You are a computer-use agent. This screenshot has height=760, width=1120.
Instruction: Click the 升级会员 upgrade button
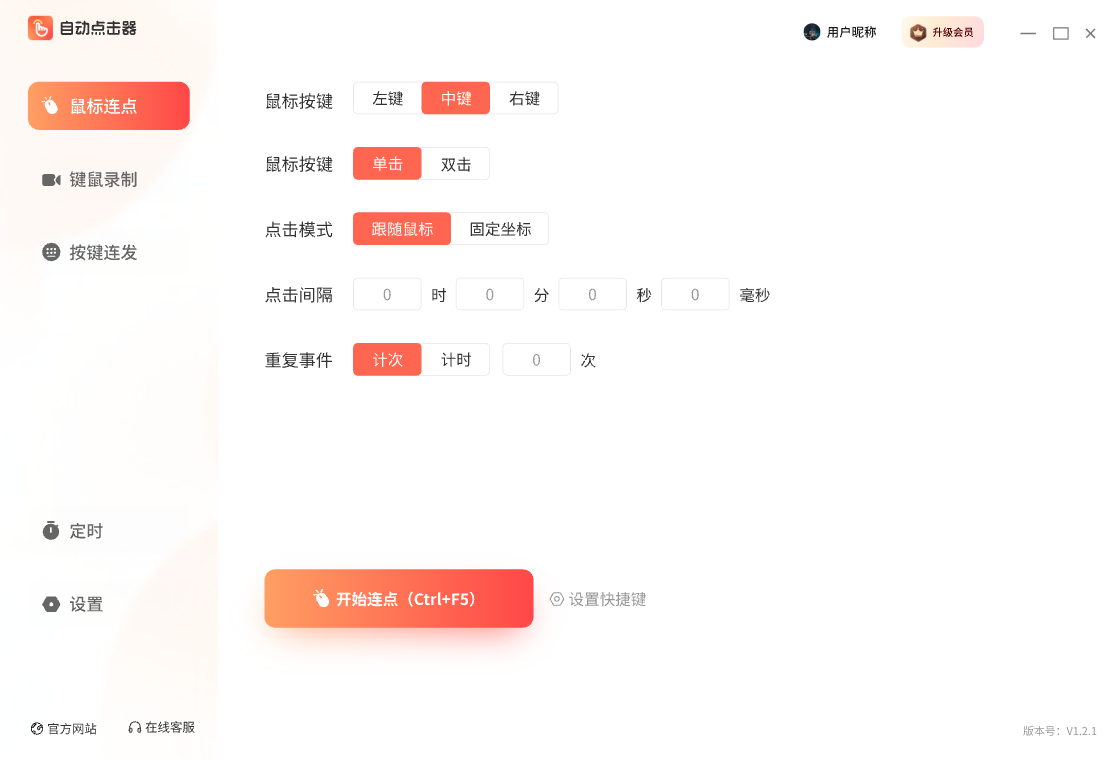coord(942,32)
